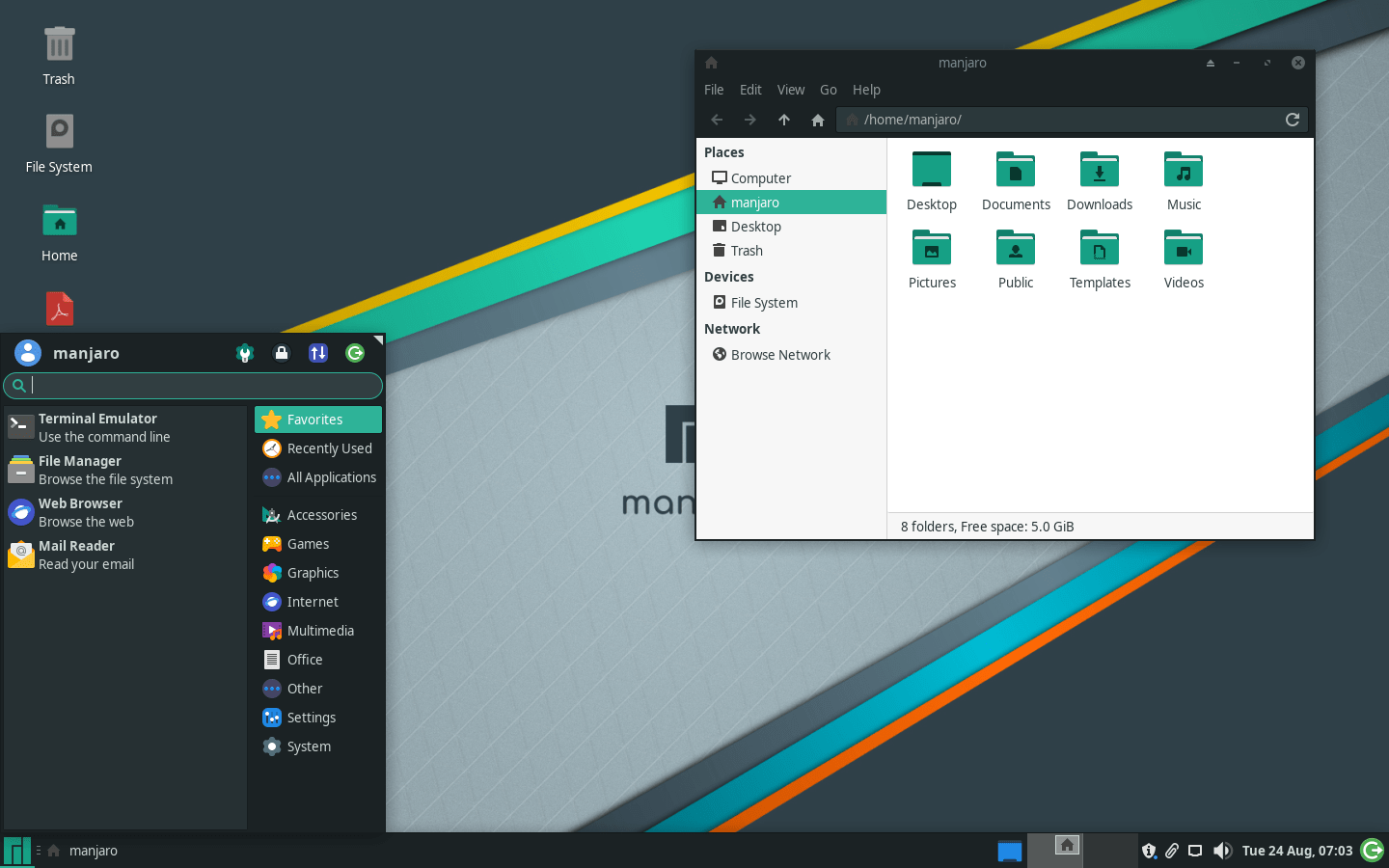This screenshot has height=868, width=1389.
Task: Click the lock screen icon in Whisker menu
Action: point(282,353)
